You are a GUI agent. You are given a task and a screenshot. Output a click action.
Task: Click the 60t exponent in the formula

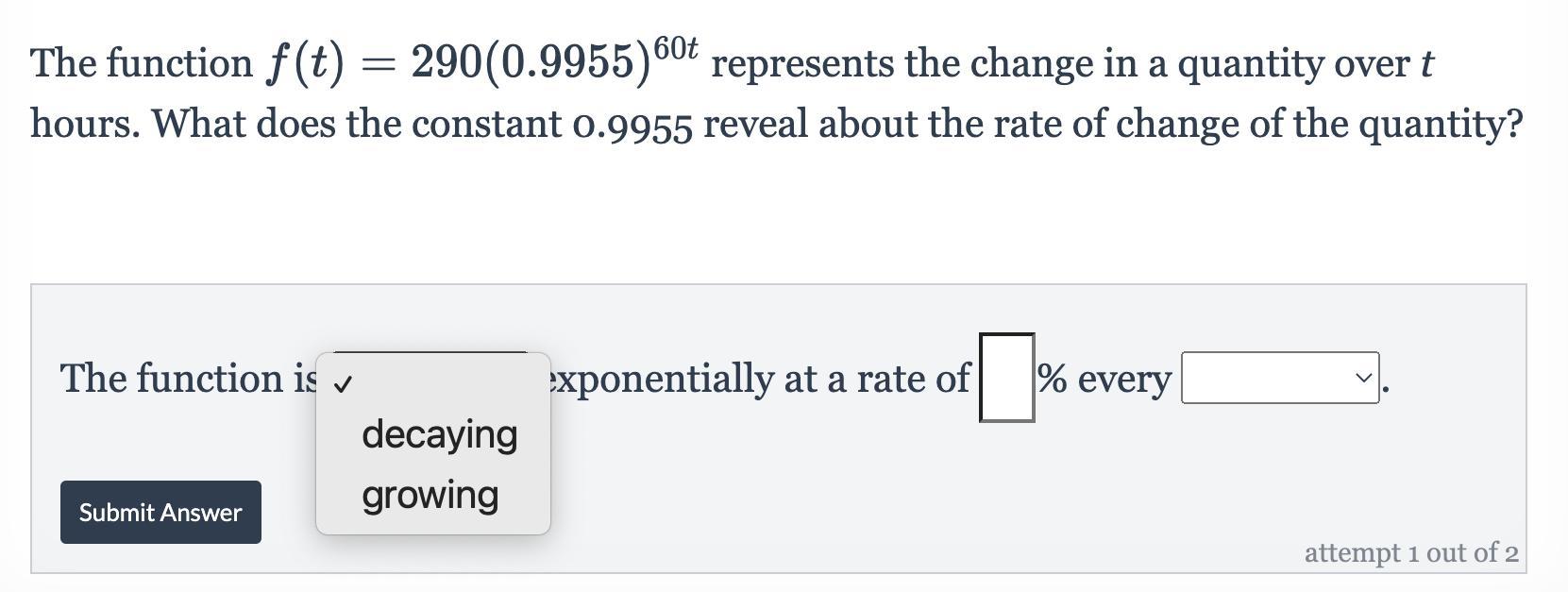(x=675, y=47)
